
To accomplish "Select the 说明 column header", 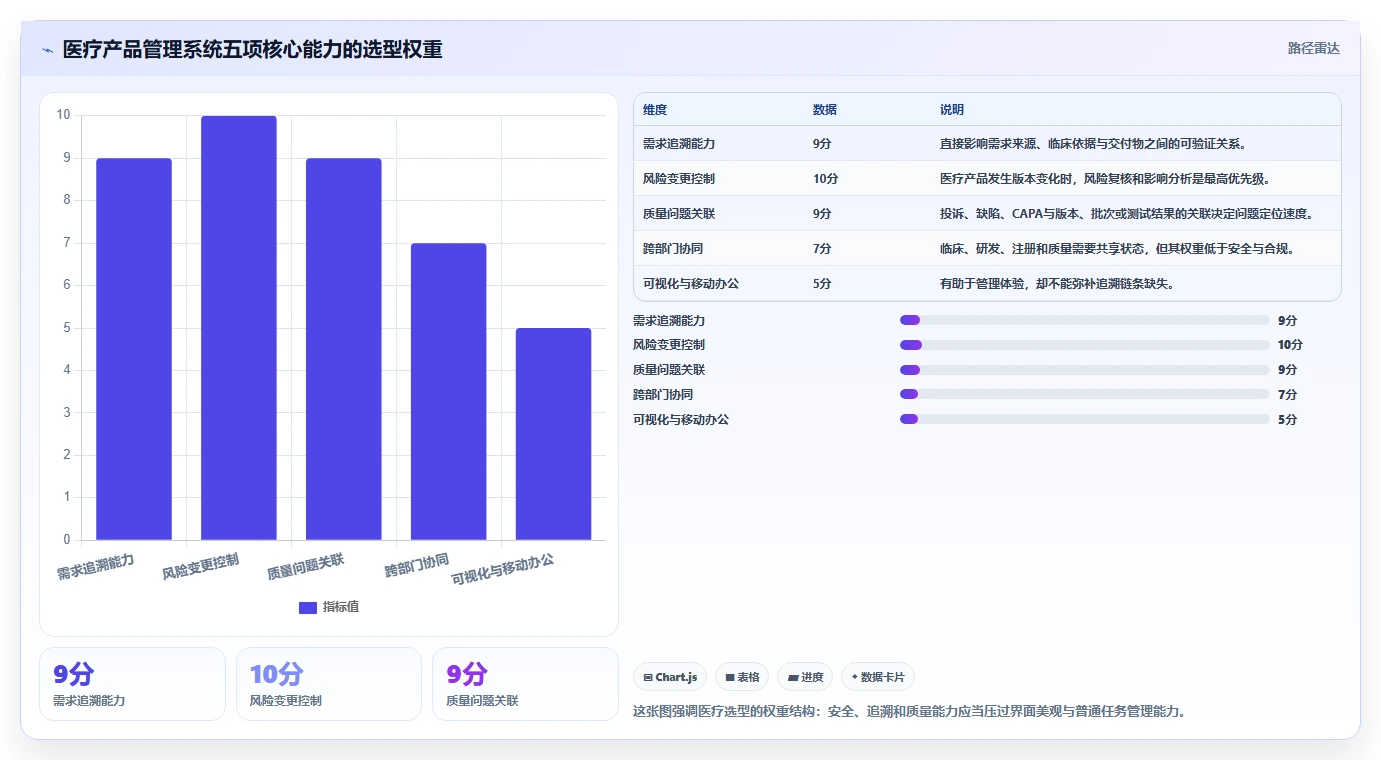I will [x=952, y=110].
